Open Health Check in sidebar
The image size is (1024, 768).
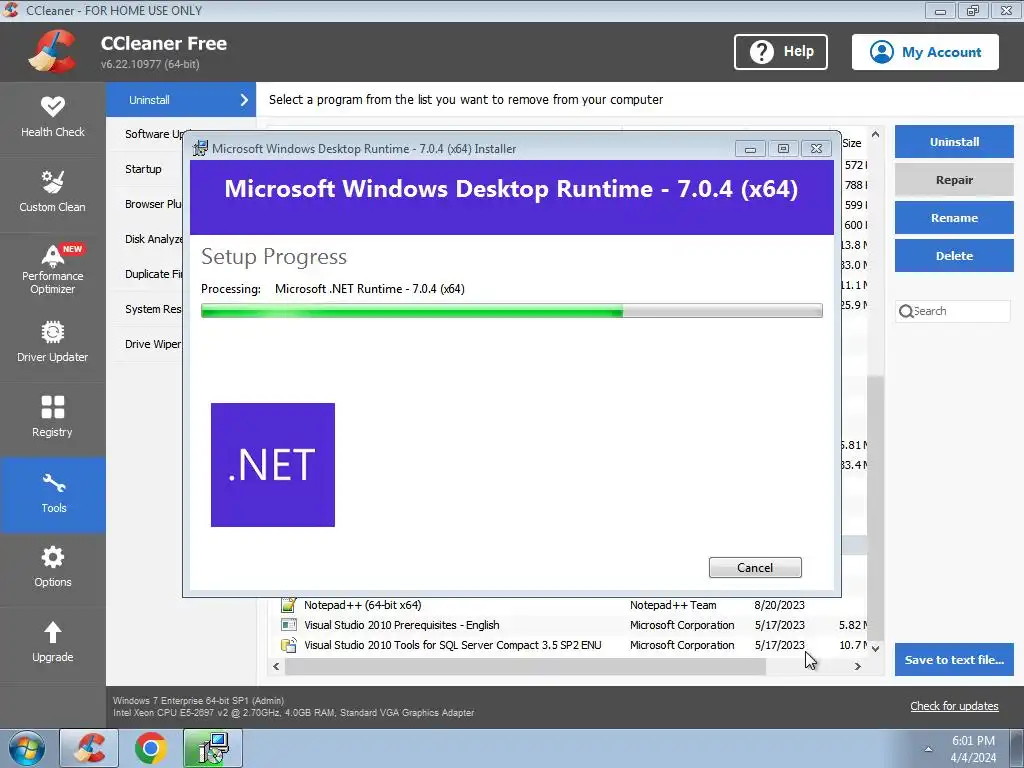(53, 118)
